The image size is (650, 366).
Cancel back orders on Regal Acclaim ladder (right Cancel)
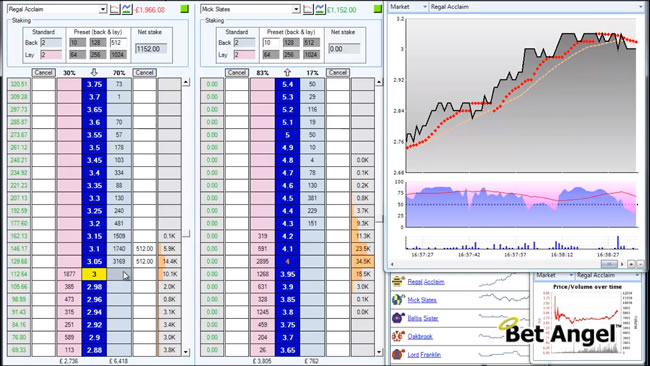tap(144, 73)
